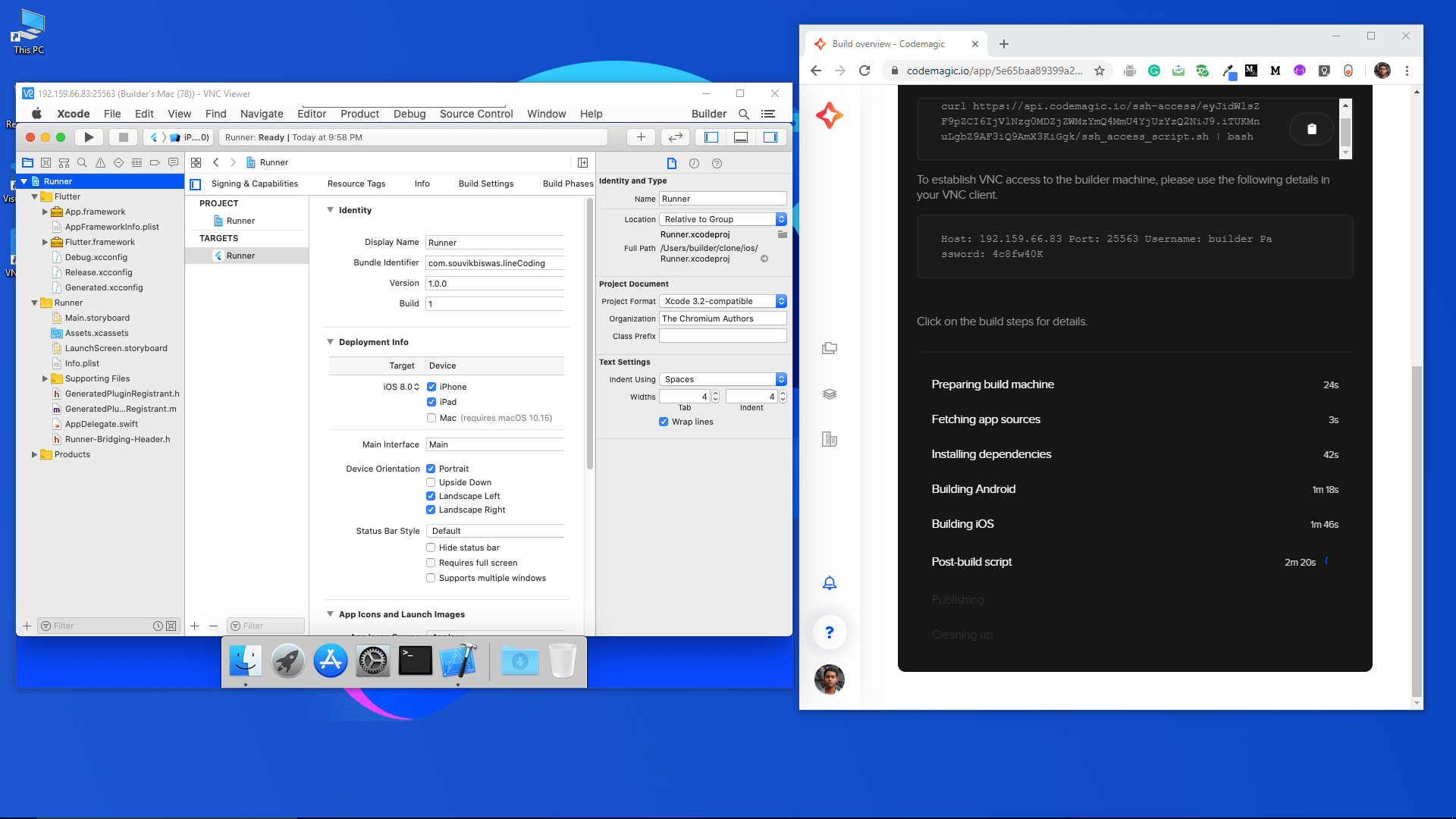Click the Codemagic help question mark button

click(x=830, y=632)
